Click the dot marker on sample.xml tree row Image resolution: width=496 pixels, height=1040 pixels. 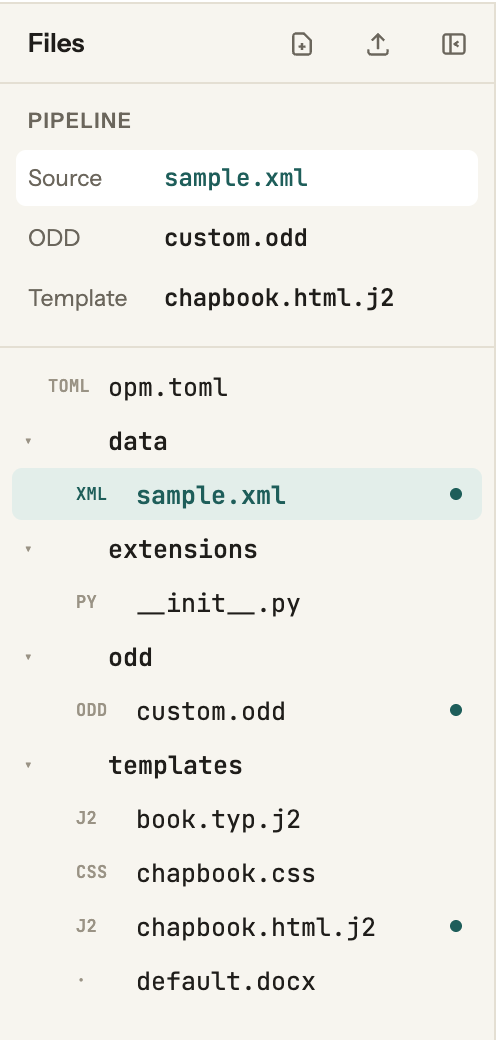click(456, 494)
